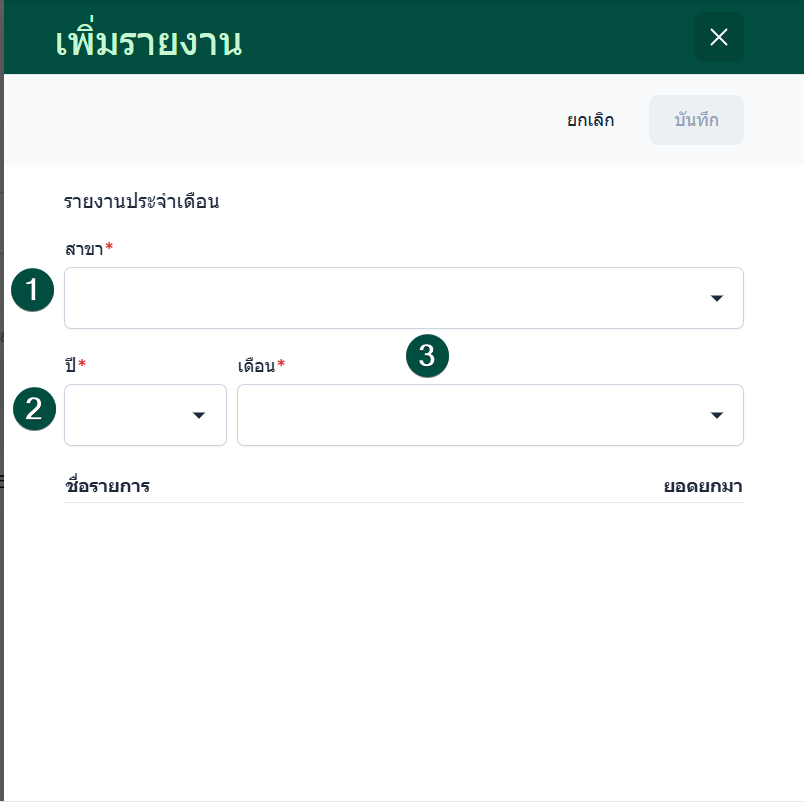Click the เดือน field label
This screenshot has width=804, height=804.
tap(257, 366)
